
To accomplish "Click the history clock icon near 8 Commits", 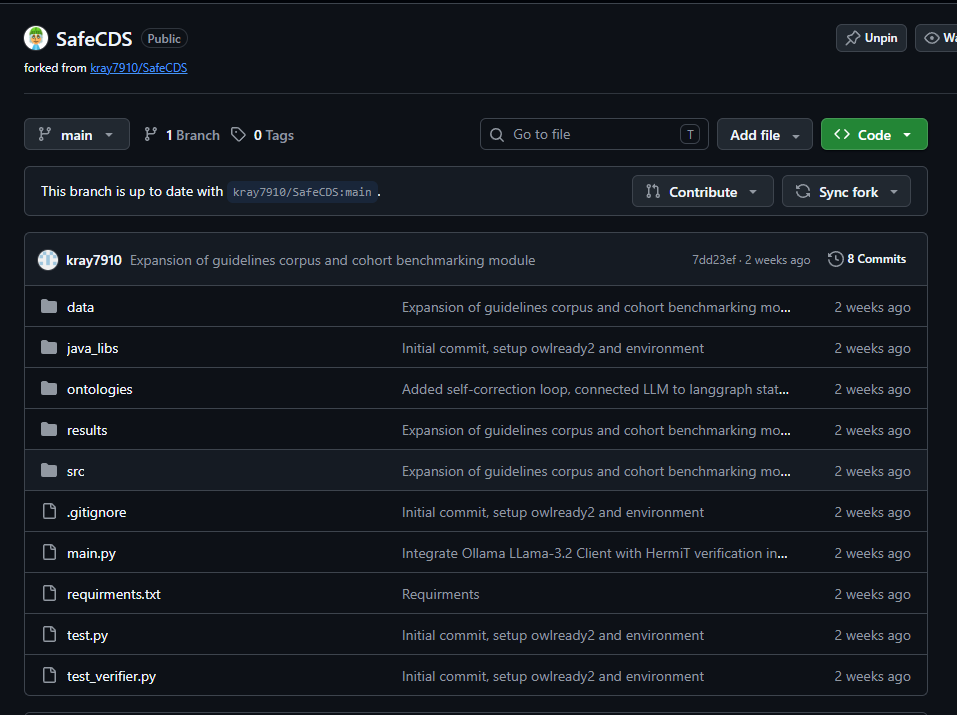I will coord(835,259).
